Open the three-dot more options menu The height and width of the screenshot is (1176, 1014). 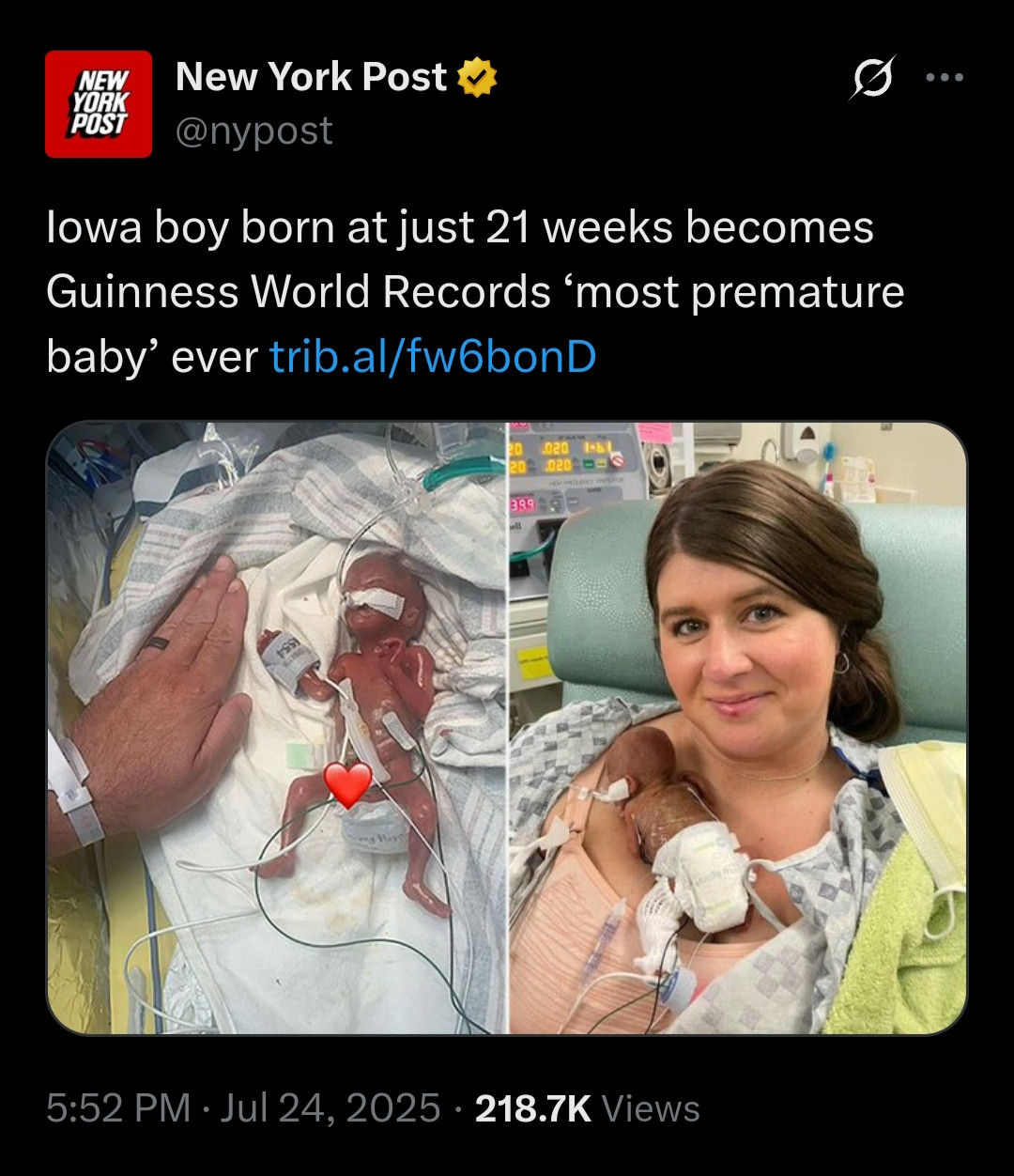coord(945,77)
